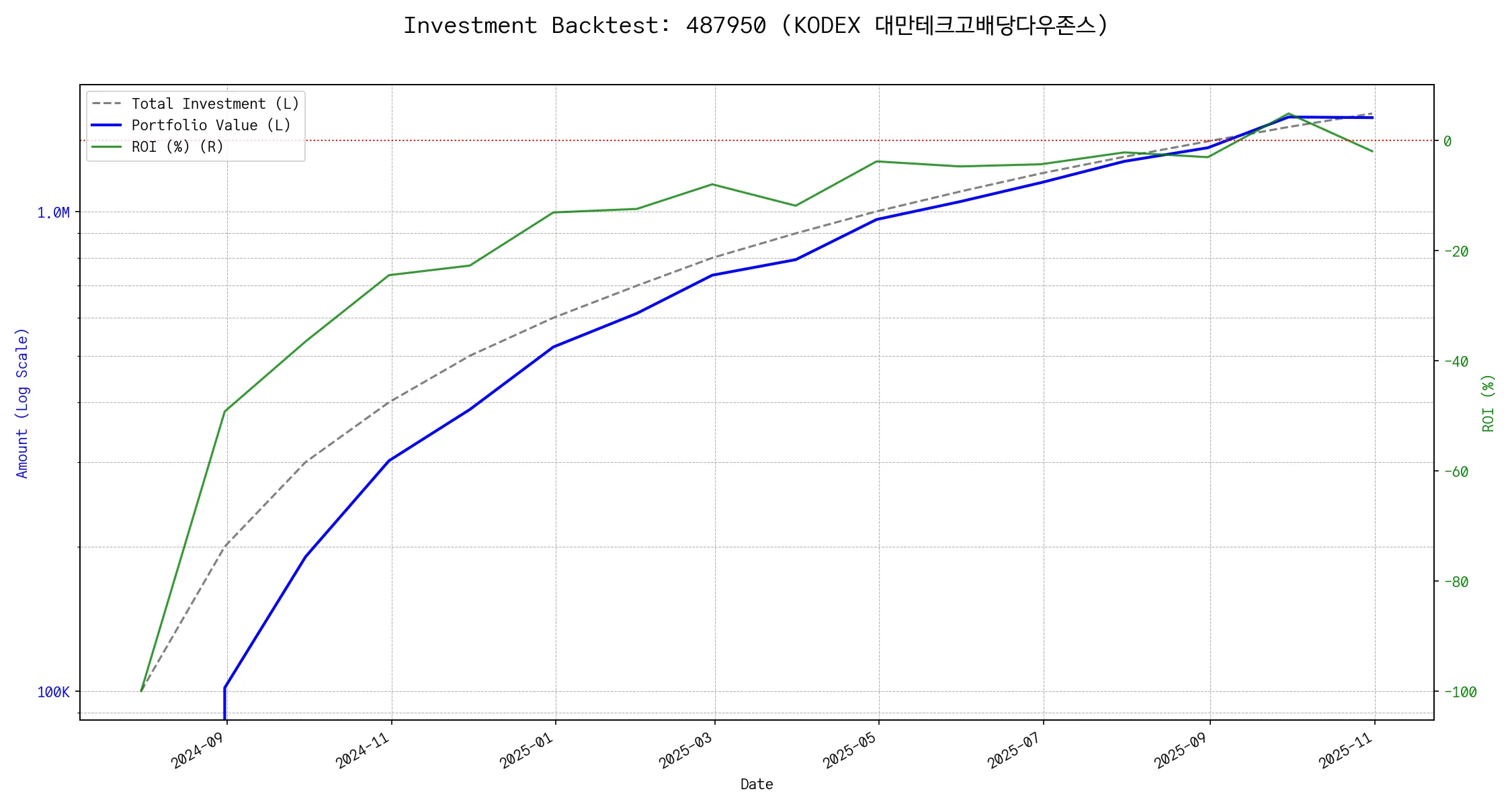Click the 0 tick on ROI axis

pyautogui.click(x=1447, y=142)
